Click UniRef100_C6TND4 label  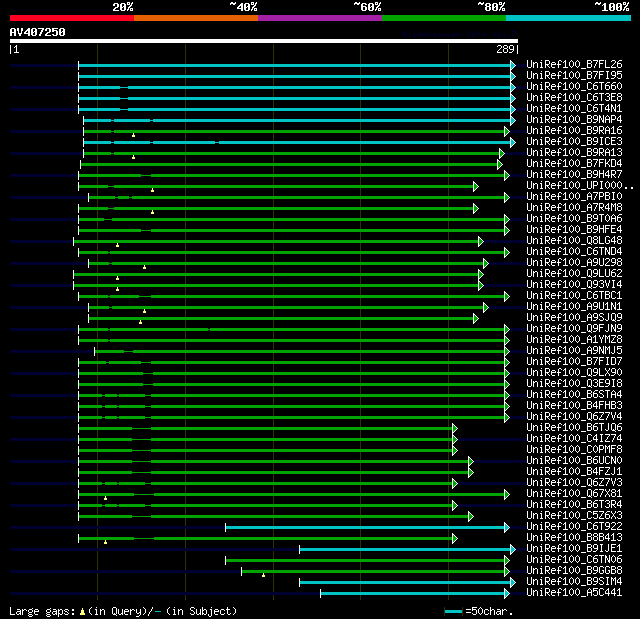574,252
